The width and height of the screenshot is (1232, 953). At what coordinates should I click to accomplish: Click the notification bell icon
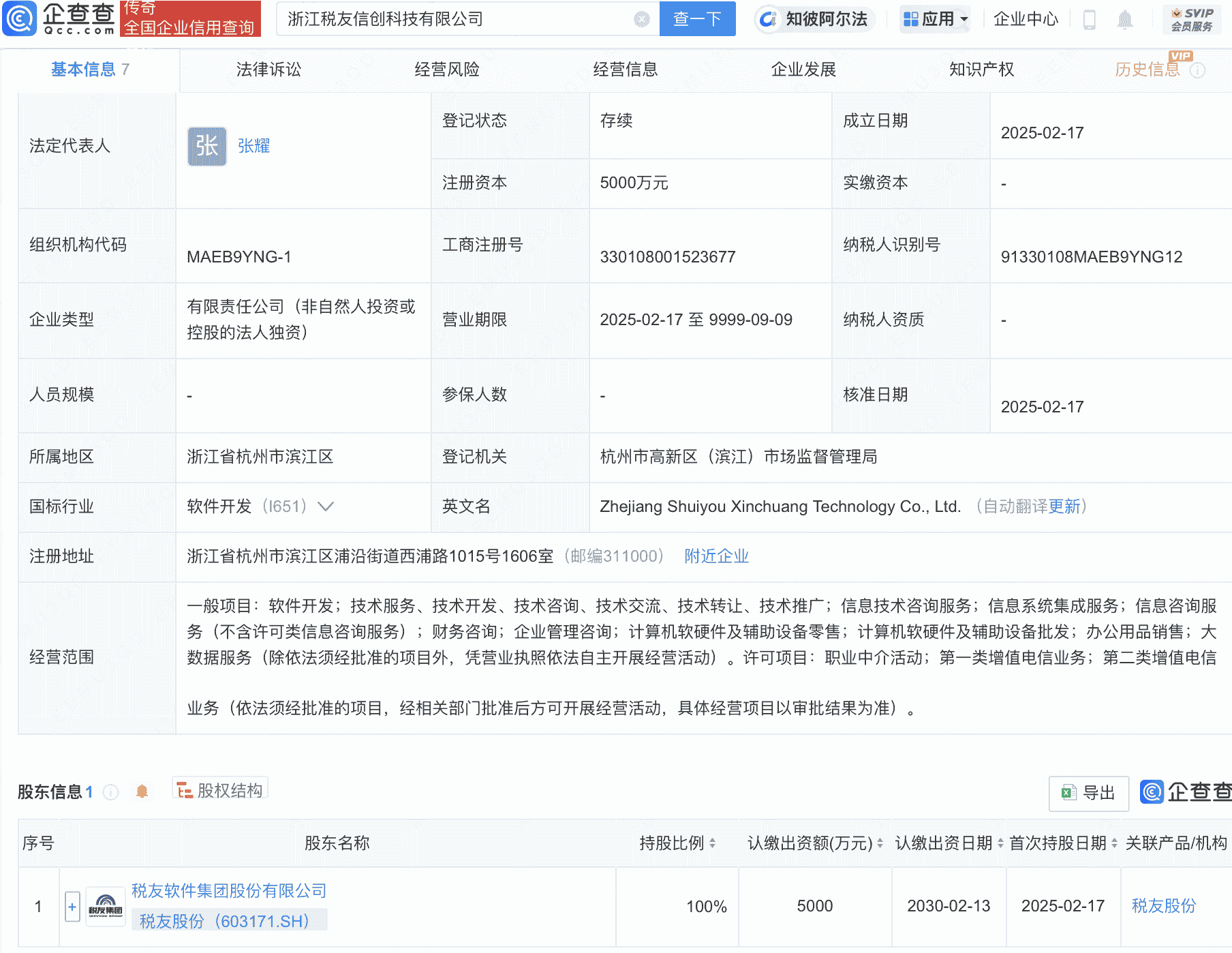pos(1125,18)
